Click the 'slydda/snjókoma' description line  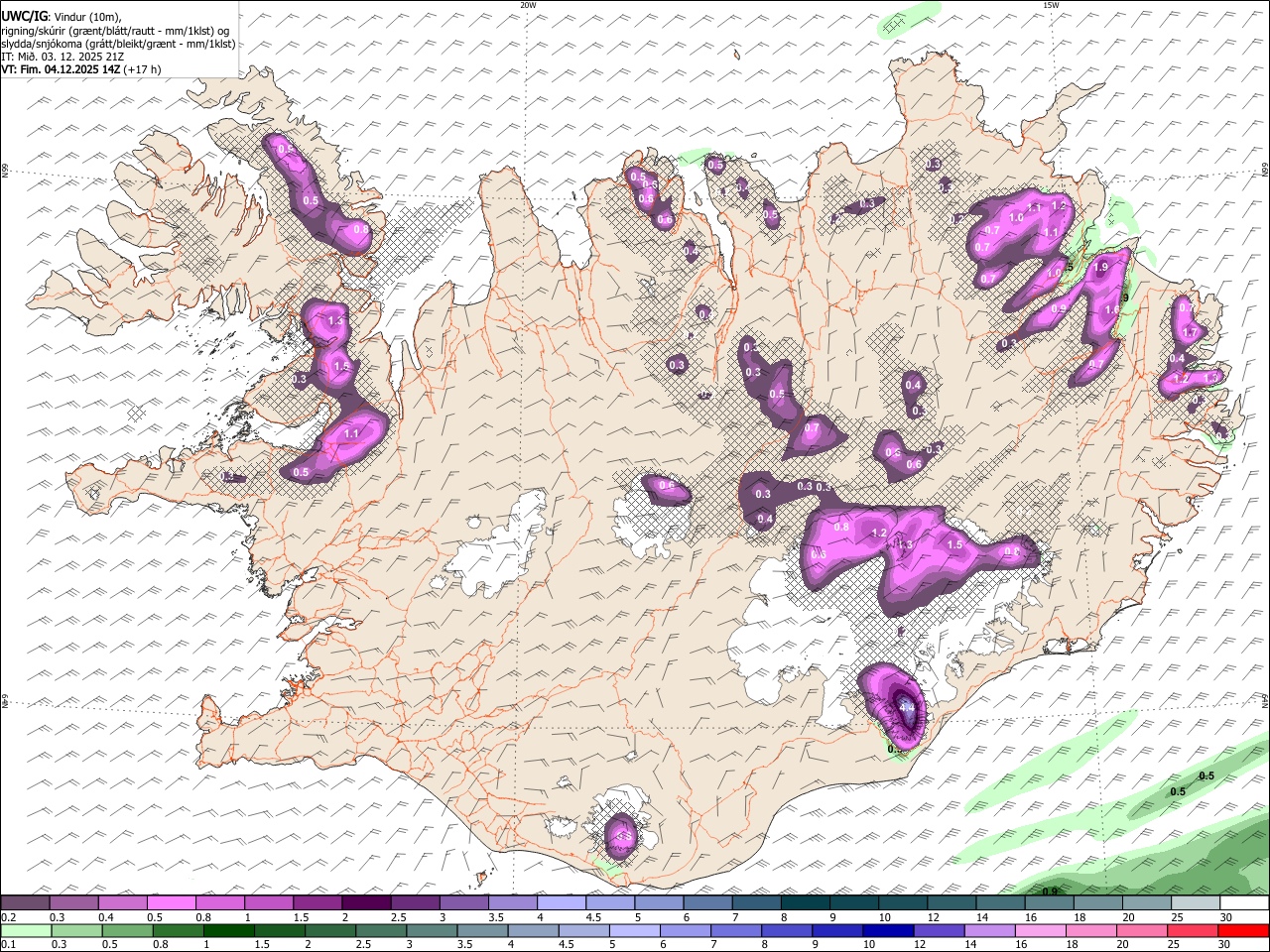(118, 44)
